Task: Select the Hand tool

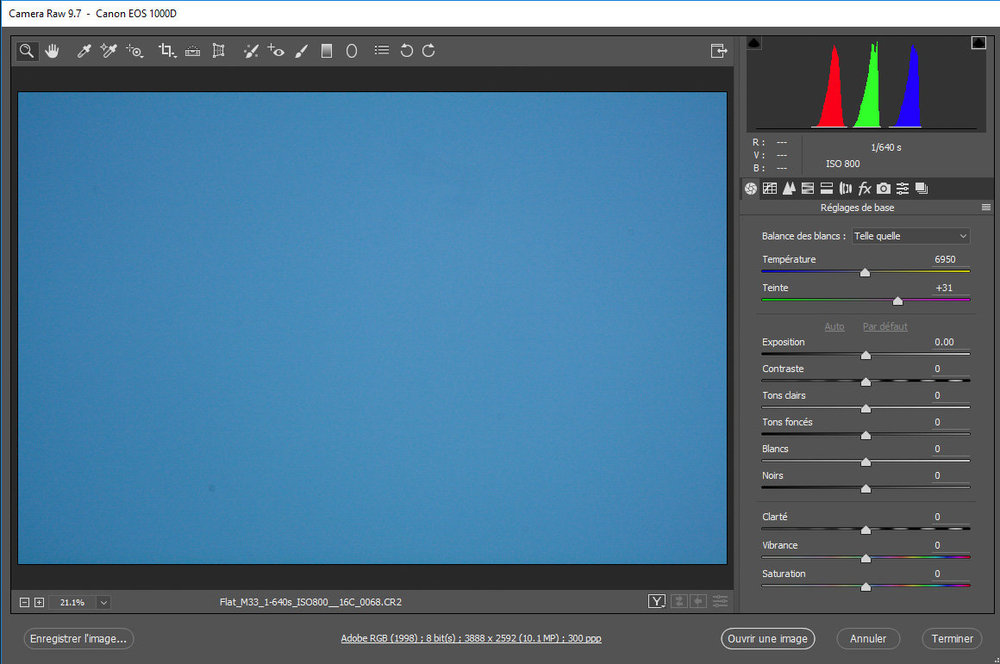Action: (52, 51)
